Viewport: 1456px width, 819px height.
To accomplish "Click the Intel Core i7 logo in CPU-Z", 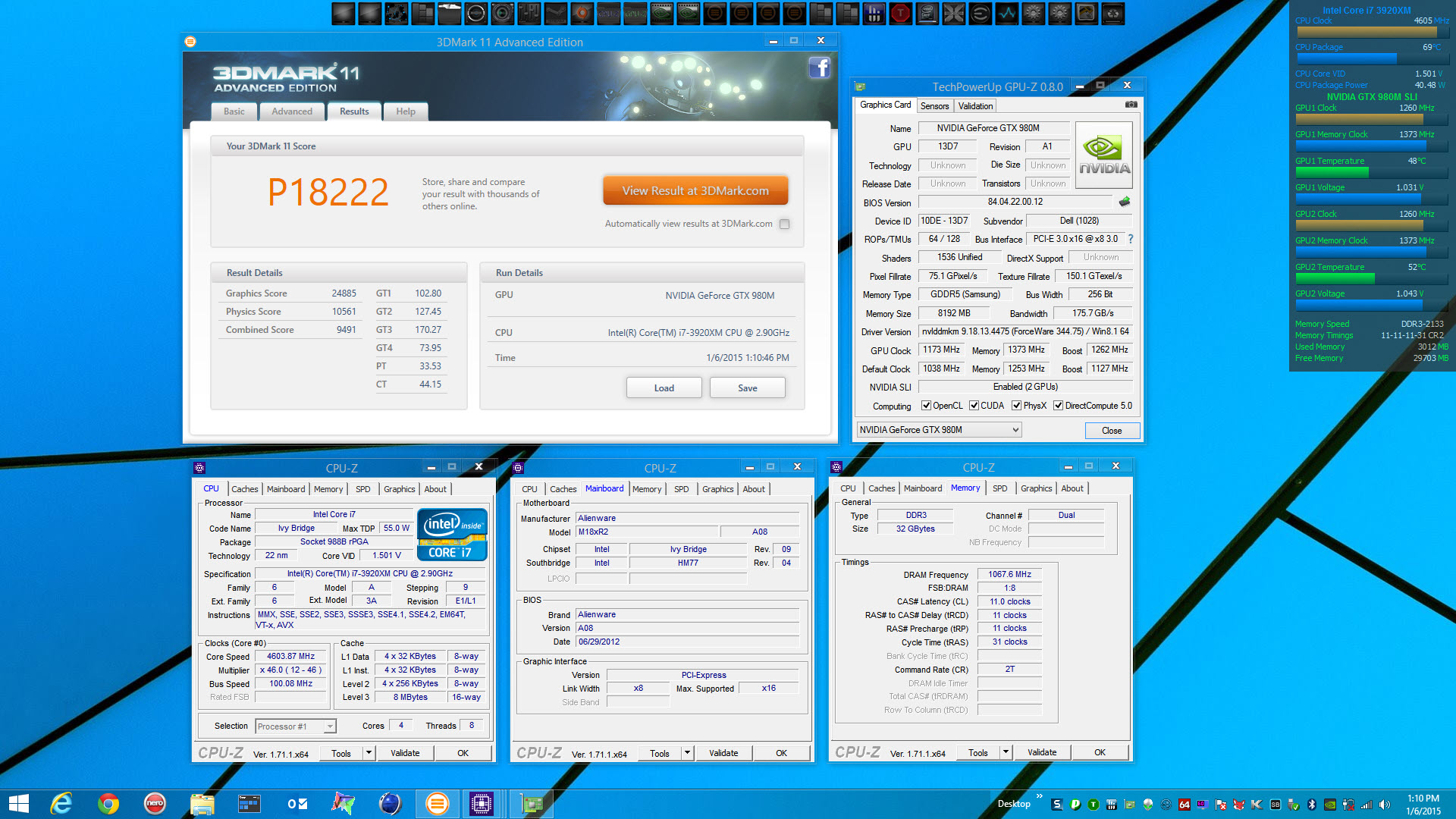I will [x=452, y=535].
